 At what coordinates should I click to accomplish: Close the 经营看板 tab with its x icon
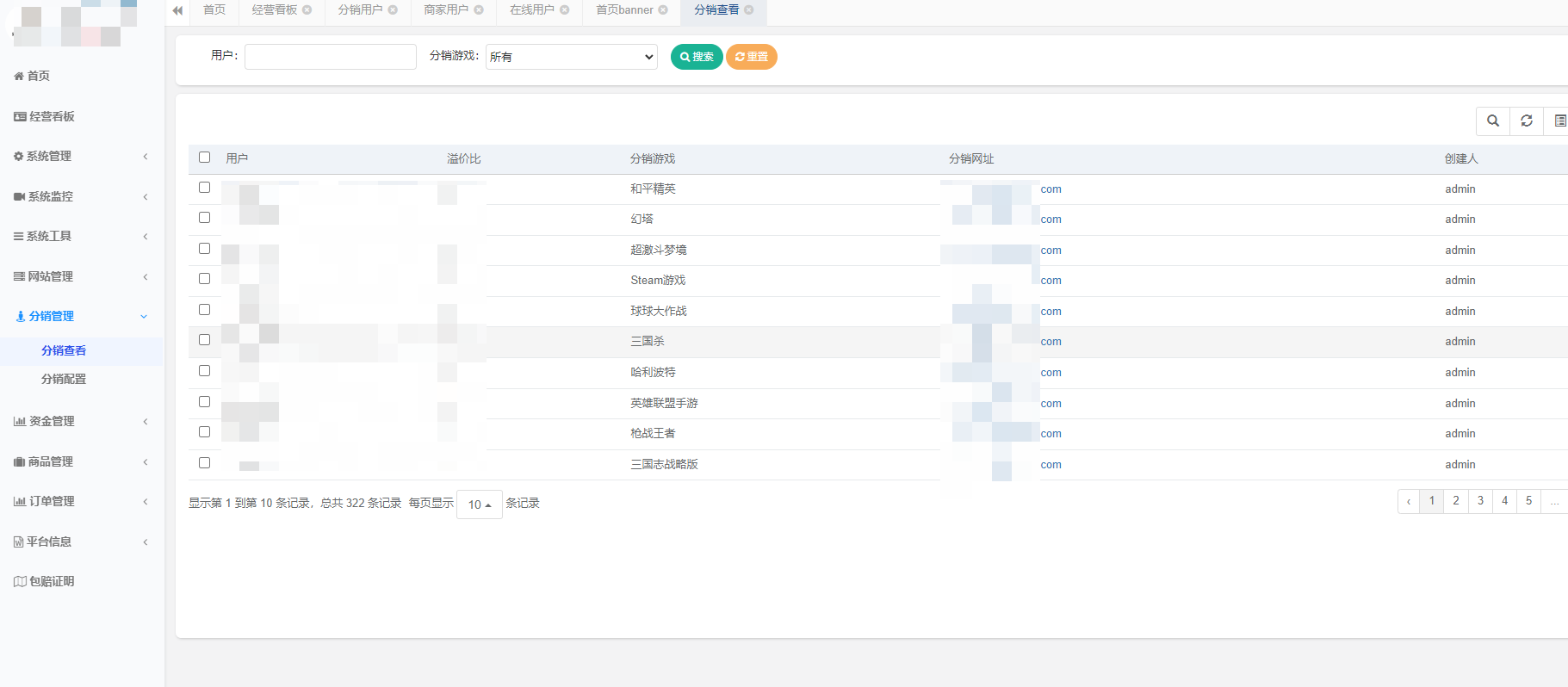(307, 10)
